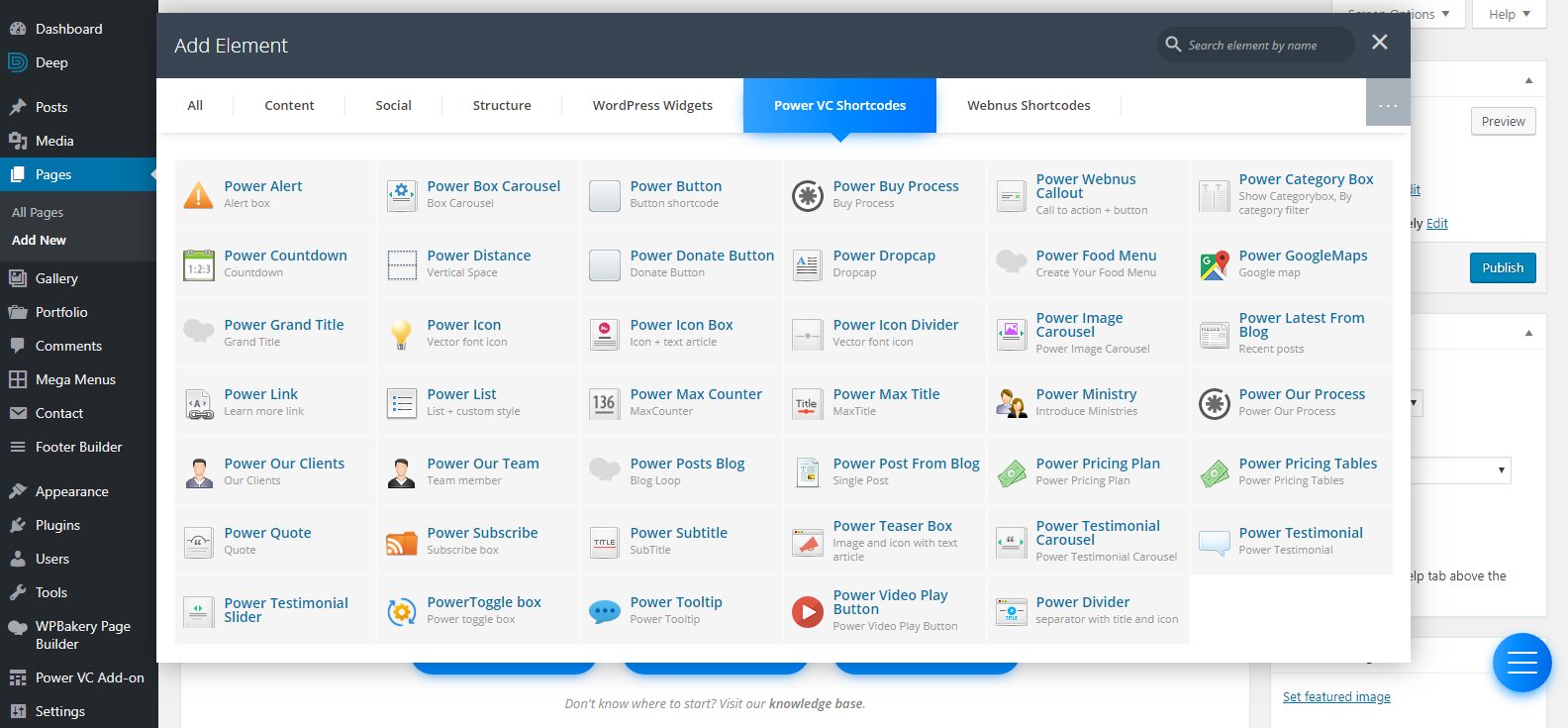
Task: Select the Power Divider icon
Action: (1011, 611)
